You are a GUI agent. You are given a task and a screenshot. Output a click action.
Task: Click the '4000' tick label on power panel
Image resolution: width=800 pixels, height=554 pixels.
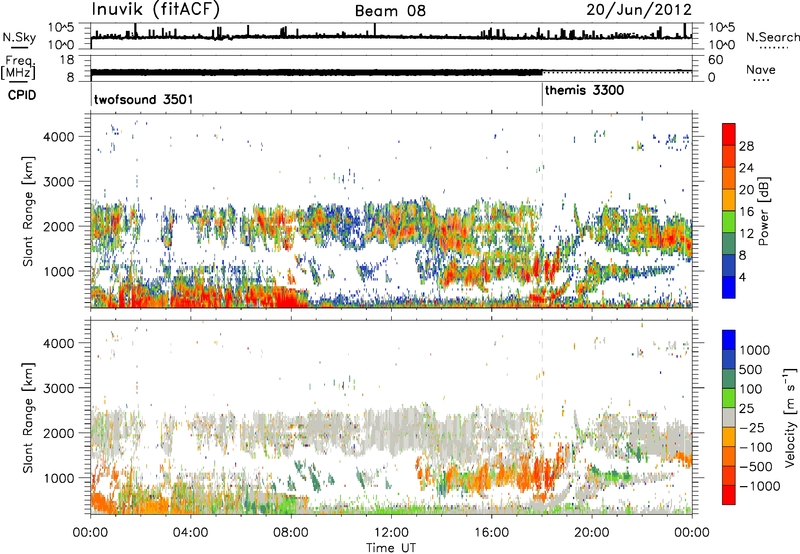tap(59, 137)
